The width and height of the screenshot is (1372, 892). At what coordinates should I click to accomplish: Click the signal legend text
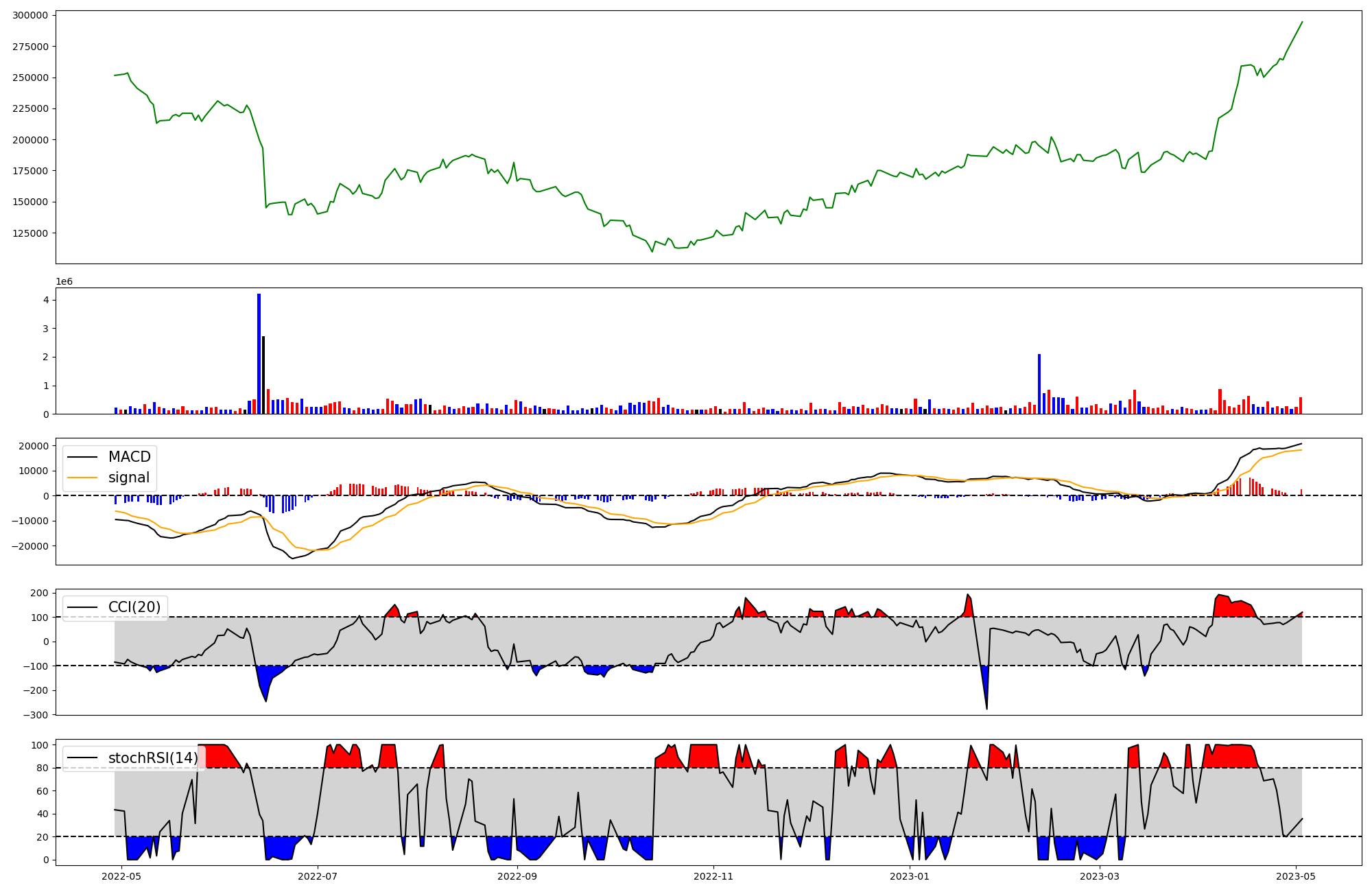[x=129, y=478]
